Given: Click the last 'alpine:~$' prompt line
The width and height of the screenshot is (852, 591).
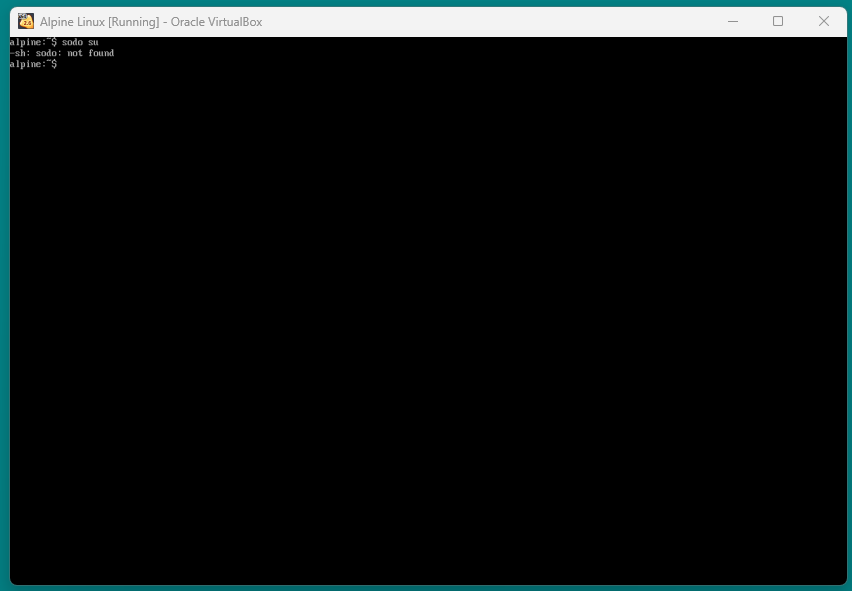Looking at the screenshot, I should (x=34, y=64).
